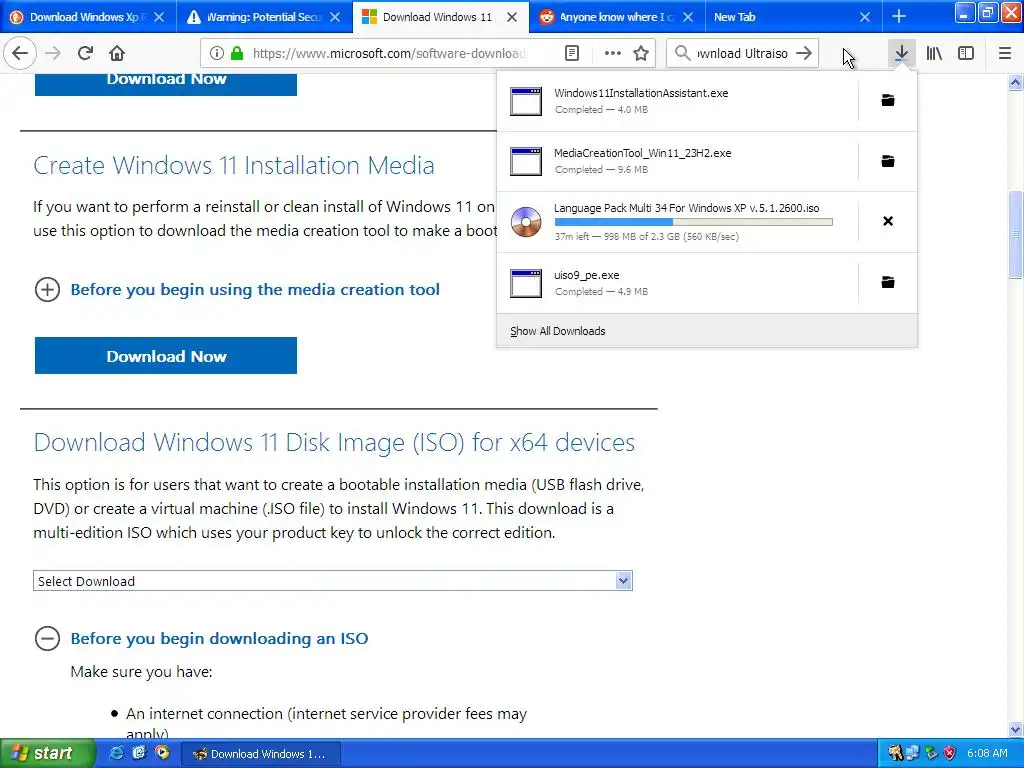Close the downloads panel via toolbar arrow
Viewport: 1024px width, 768px height.
[x=901, y=53]
